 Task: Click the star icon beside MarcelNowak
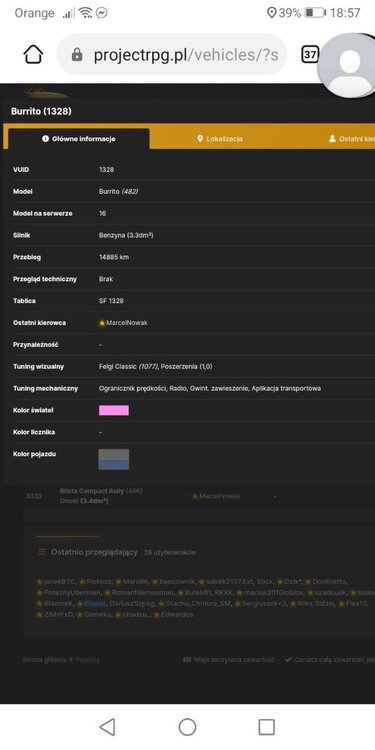pyautogui.click(x=102, y=323)
